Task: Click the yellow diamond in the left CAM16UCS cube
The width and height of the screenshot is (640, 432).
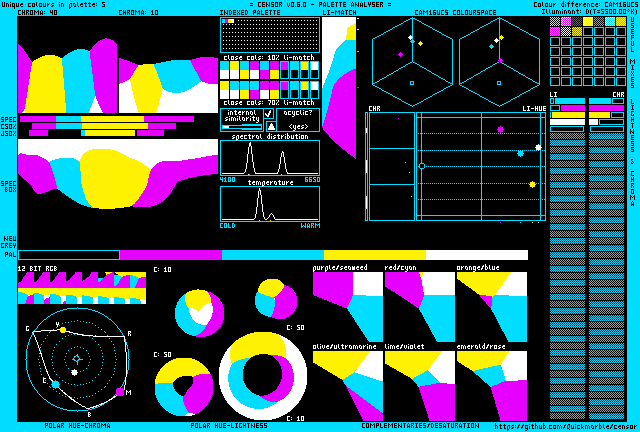Action: coord(420,43)
